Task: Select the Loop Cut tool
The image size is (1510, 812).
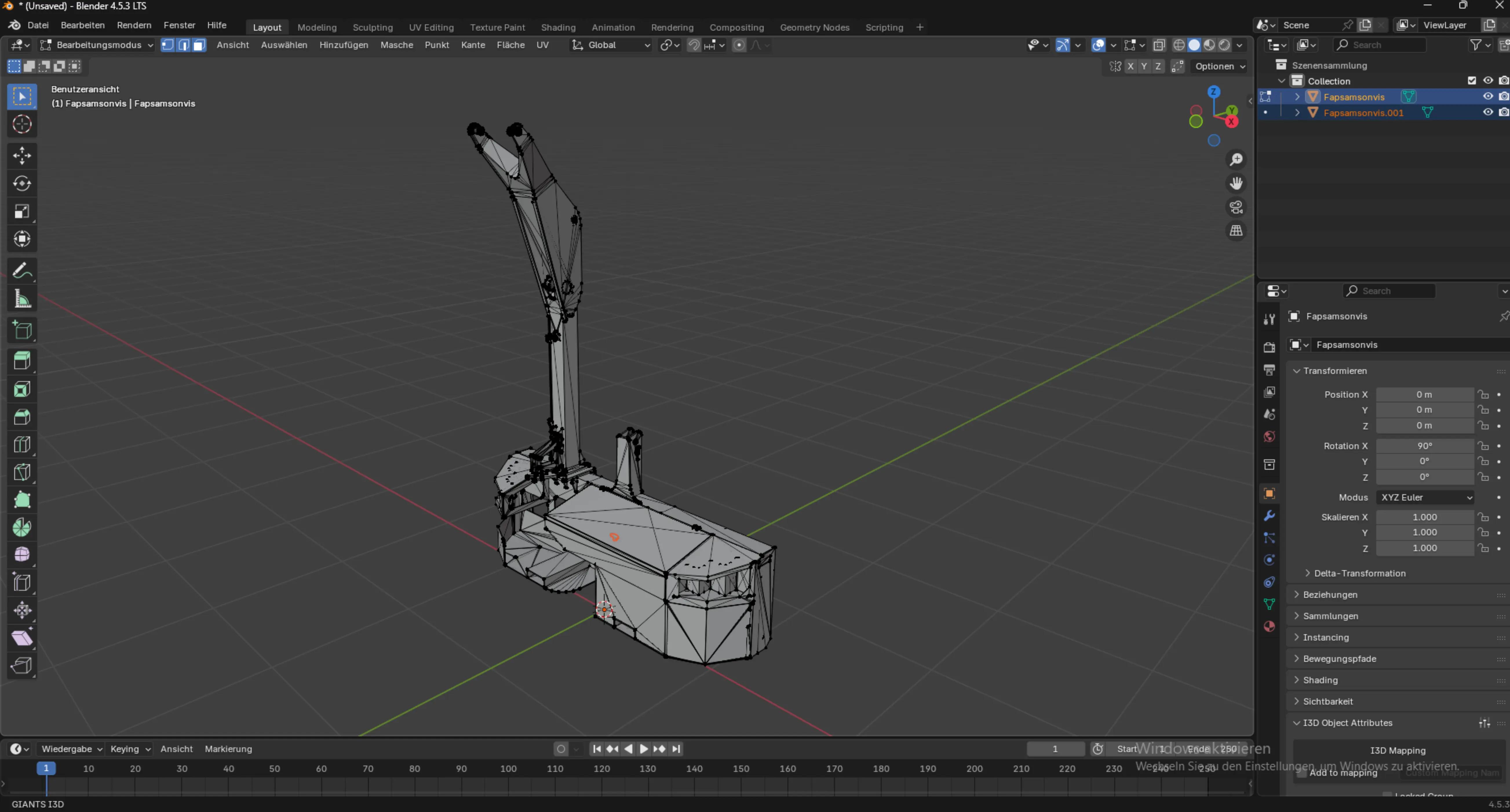Action: 22,444
